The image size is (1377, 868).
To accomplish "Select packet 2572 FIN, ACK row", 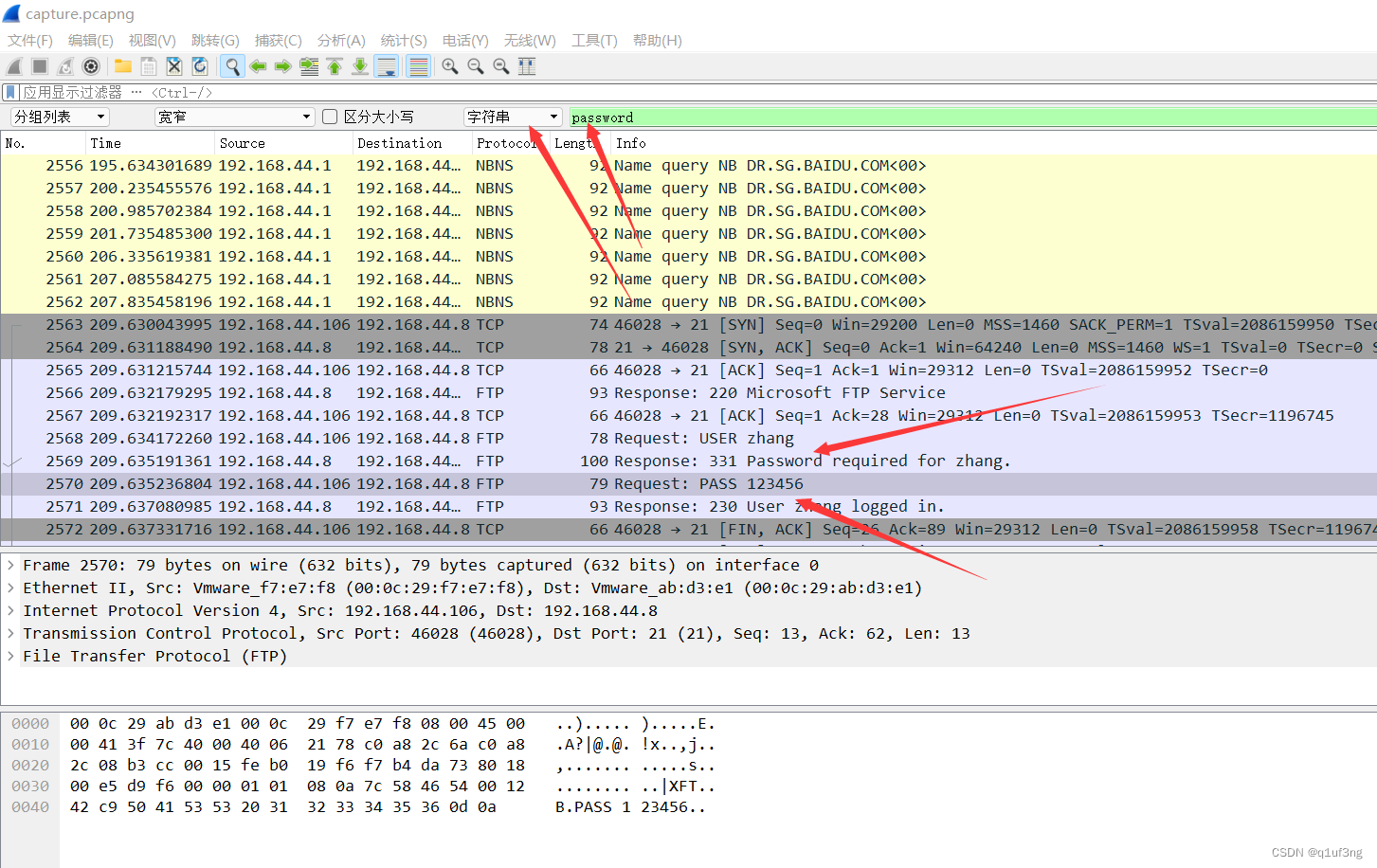I will coord(688,530).
